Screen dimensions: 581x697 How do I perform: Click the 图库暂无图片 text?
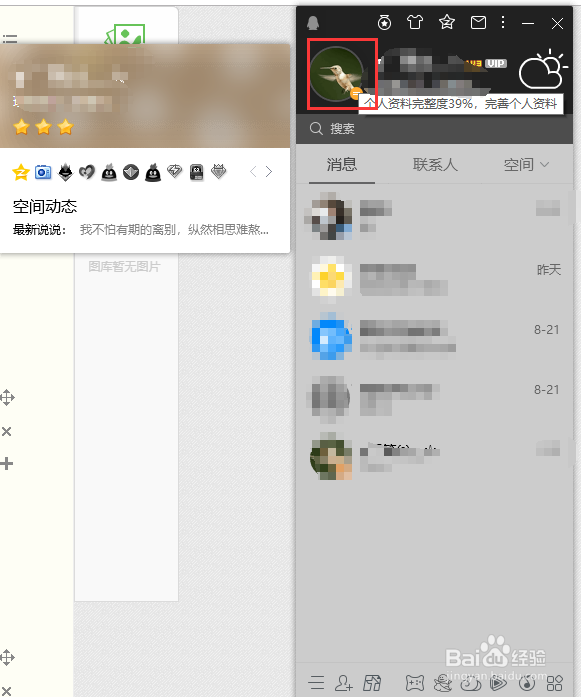[x=124, y=267]
